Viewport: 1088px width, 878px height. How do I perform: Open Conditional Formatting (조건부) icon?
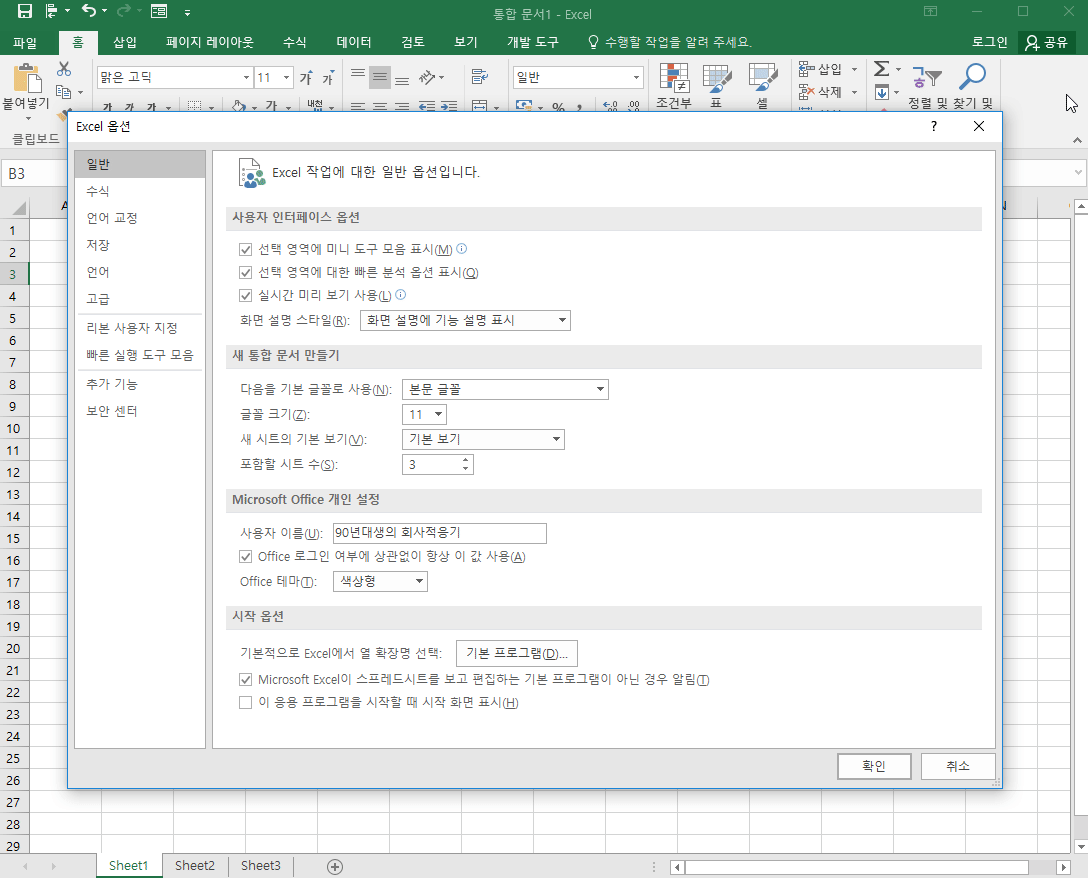(674, 78)
